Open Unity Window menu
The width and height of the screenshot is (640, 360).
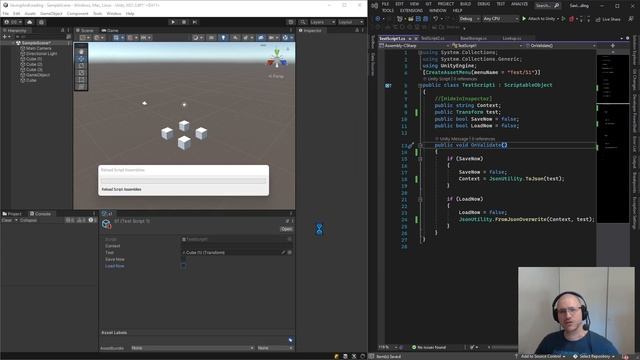(x=114, y=13)
